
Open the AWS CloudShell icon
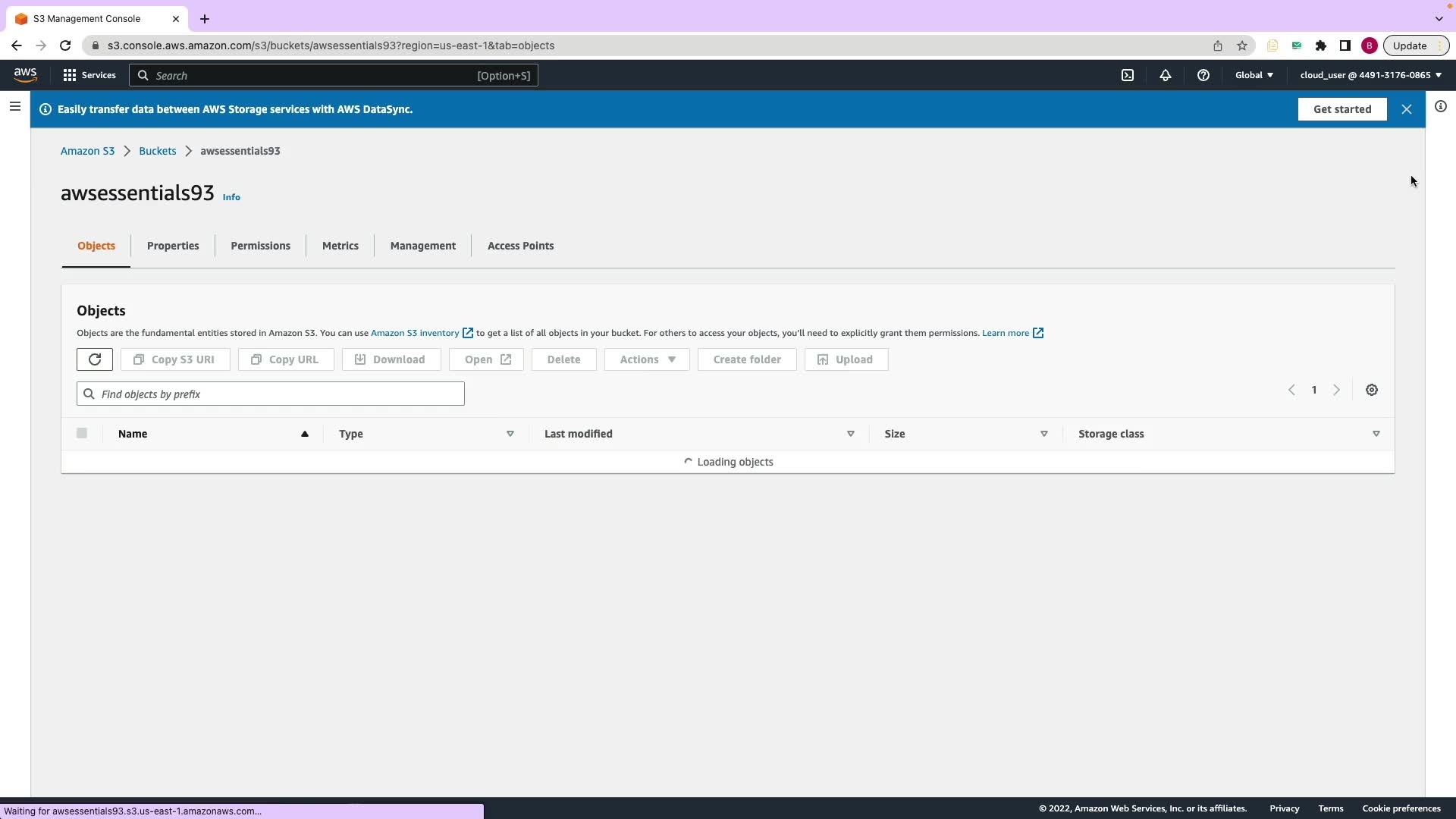[1128, 75]
